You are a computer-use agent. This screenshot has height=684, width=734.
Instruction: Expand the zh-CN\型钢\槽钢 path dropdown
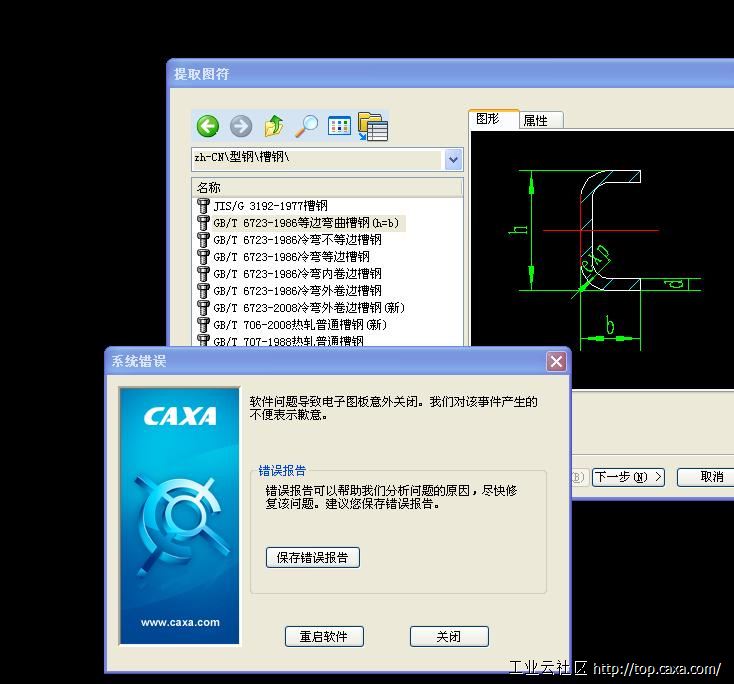click(453, 159)
